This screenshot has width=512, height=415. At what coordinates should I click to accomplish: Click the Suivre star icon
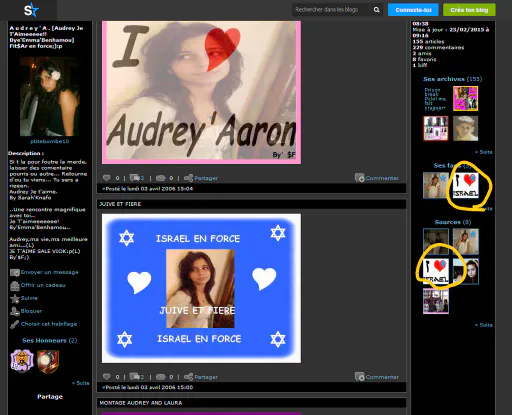[x=15, y=298]
